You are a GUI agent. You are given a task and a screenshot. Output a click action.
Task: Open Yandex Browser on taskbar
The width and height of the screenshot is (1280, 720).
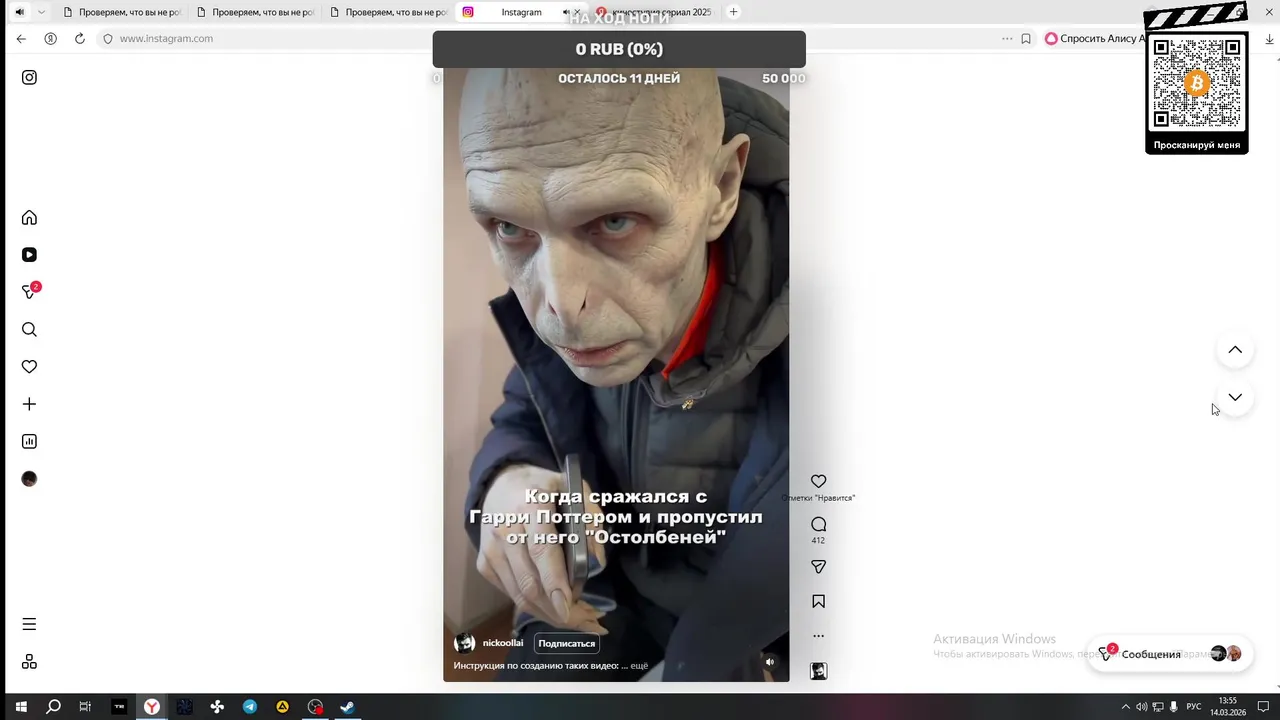[x=151, y=707]
